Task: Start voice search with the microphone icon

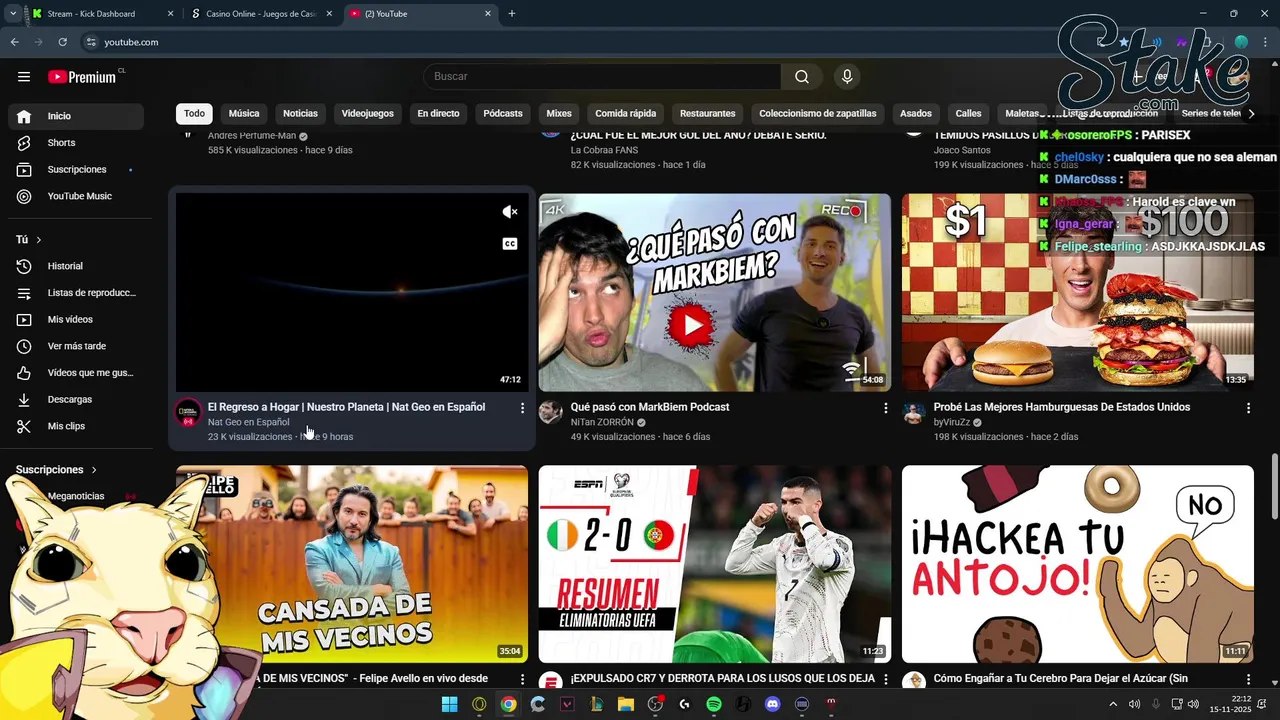Action: (x=847, y=77)
